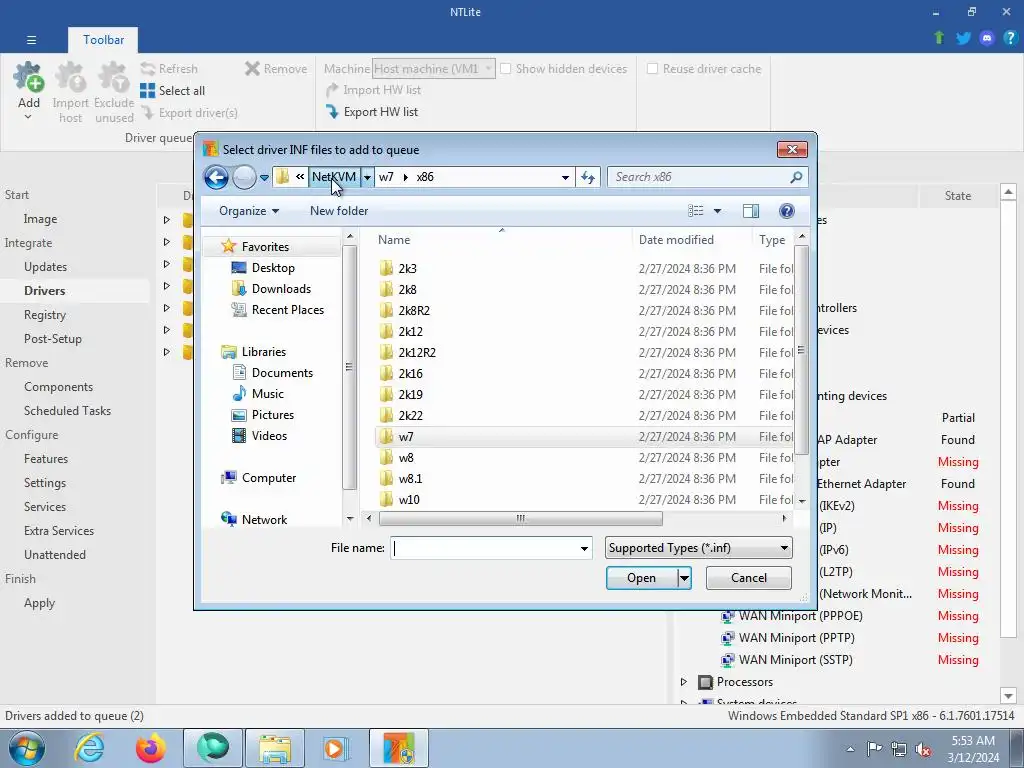Open the w7 folder in list
Screen dimensions: 1024x768
(x=406, y=437)
